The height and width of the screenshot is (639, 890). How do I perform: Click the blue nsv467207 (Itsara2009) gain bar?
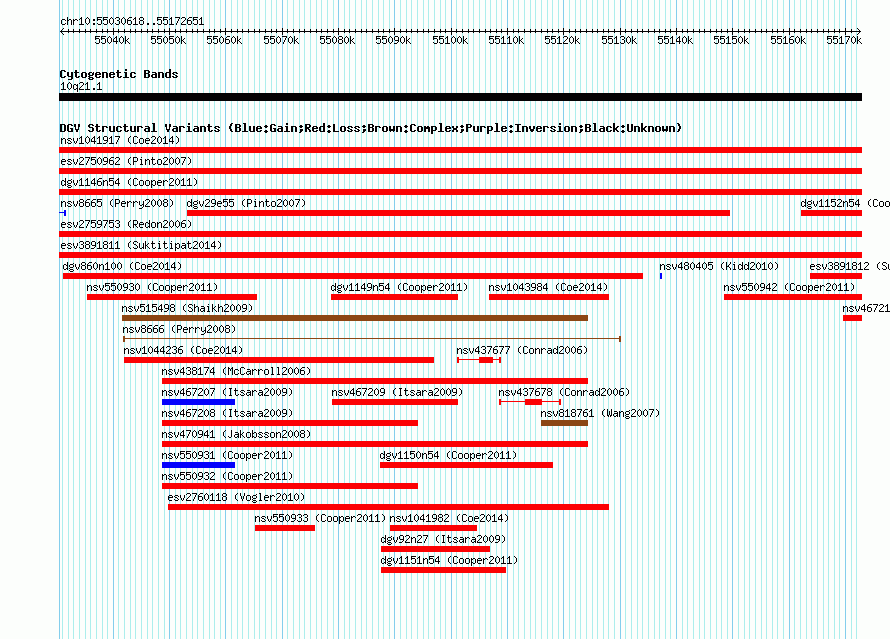[198, 402]
